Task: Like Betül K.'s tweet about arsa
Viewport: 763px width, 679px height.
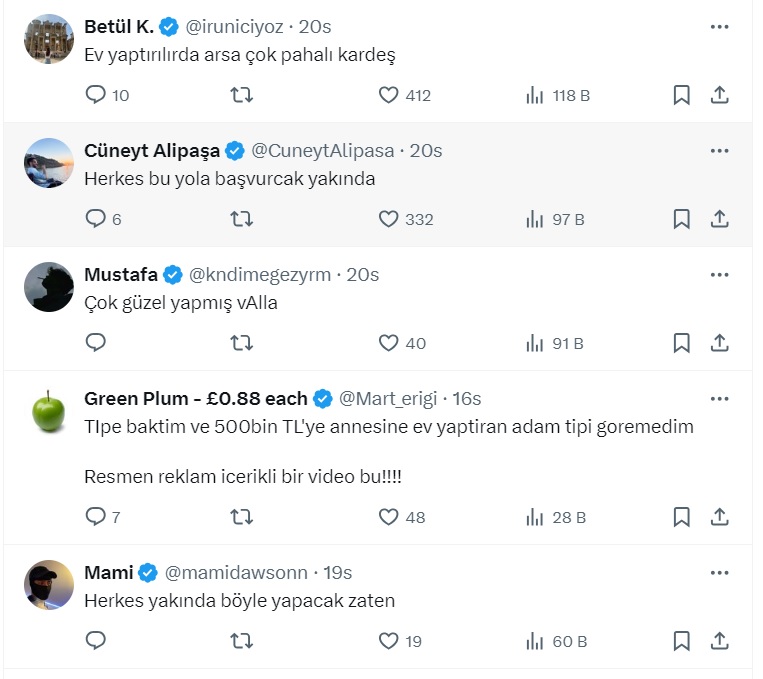Action: coord(389,95)
